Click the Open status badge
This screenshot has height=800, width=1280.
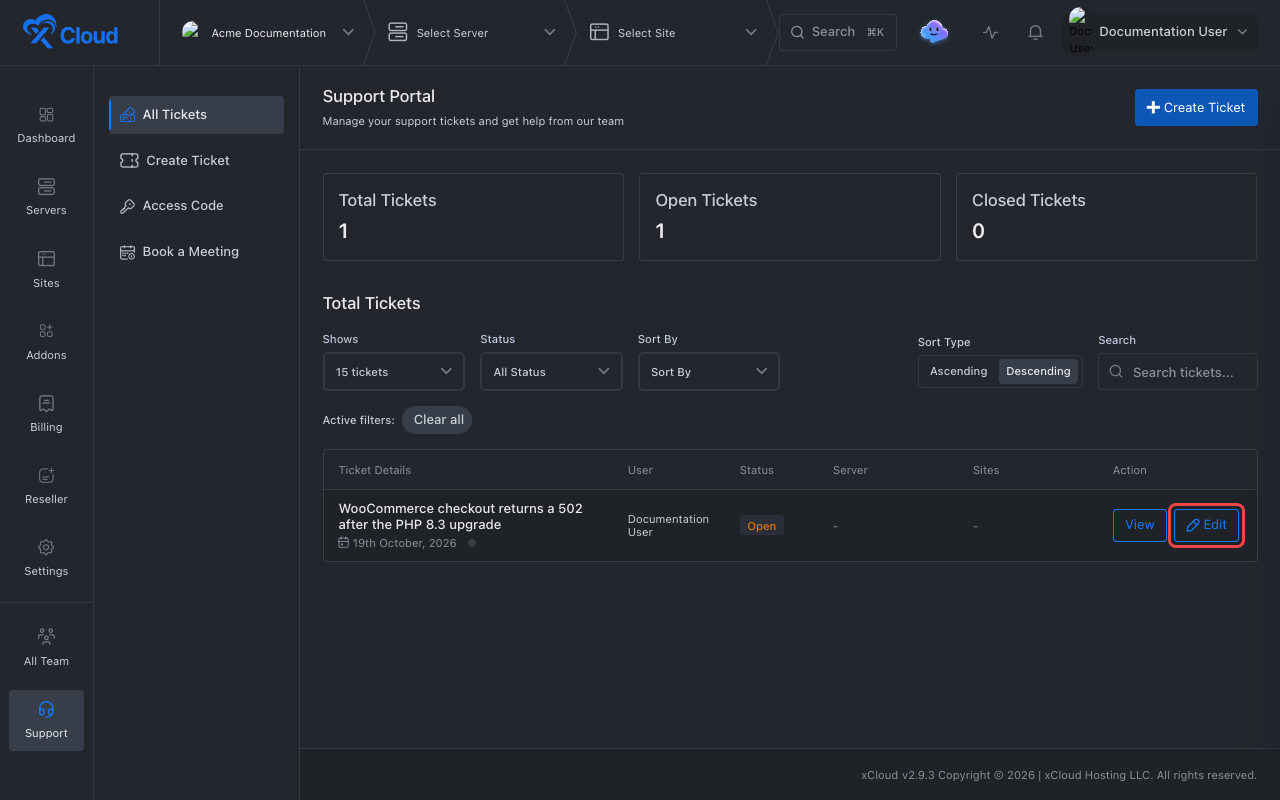pyautogui.click(x=762, y=526)
